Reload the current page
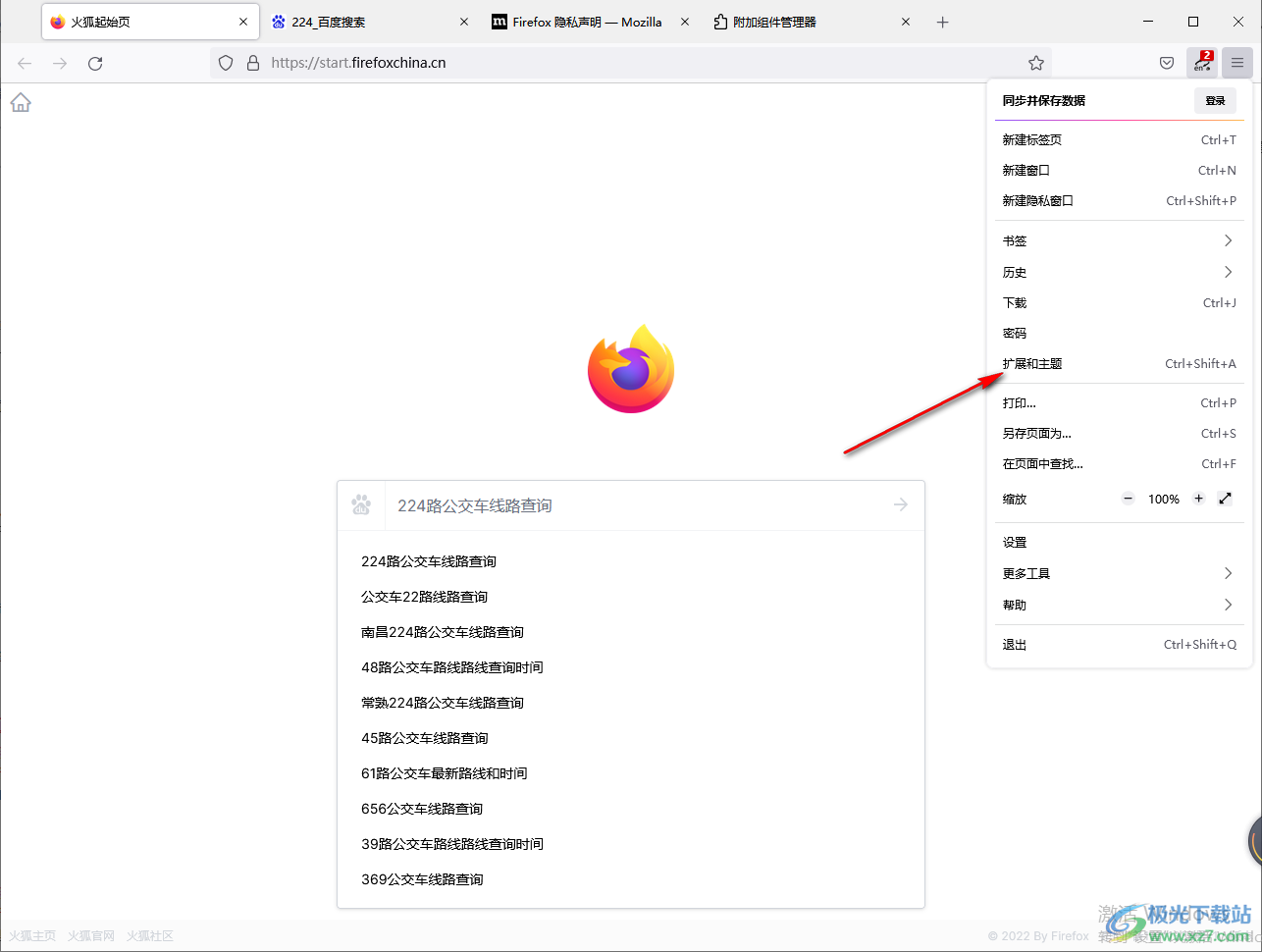1262x952 pixels. point(95,63)
